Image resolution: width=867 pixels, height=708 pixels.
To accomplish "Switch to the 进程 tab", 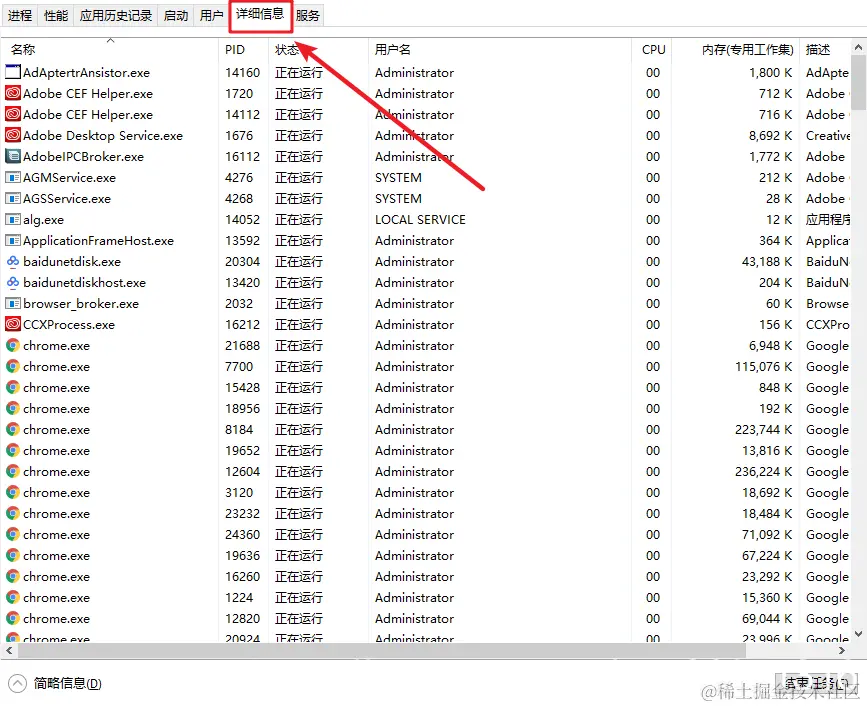I will [x=20, y=15].
